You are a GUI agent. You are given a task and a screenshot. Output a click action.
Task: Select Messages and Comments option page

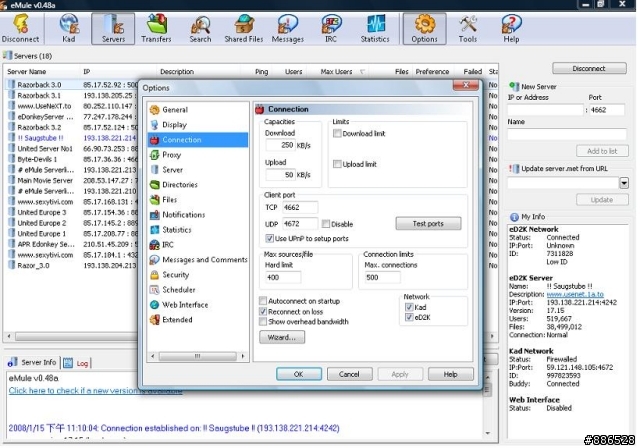[198, 260]
